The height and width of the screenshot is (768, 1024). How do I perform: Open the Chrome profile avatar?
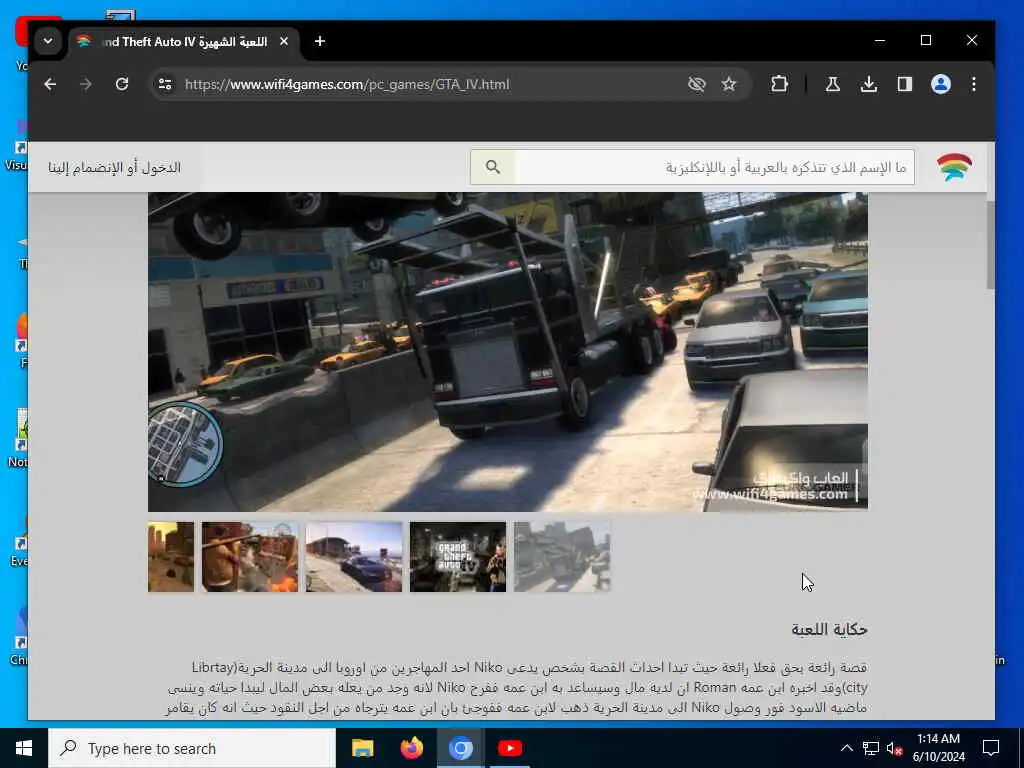click(x=940, y=84)
